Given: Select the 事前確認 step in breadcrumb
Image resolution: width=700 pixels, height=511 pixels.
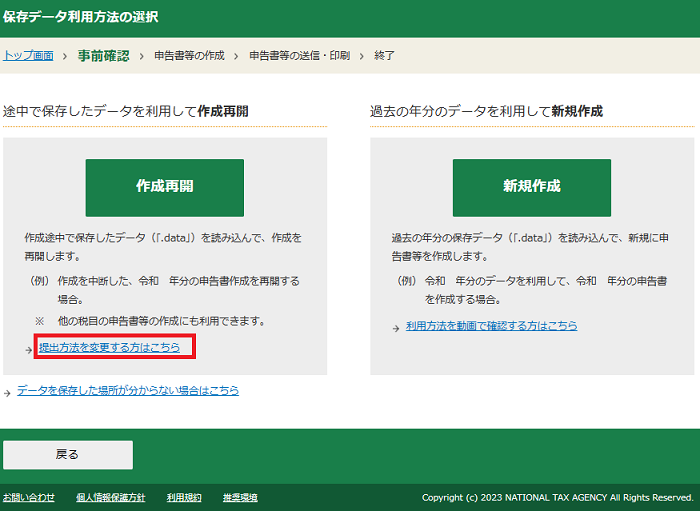Looking at the screenshot, I should click(103, 55).
